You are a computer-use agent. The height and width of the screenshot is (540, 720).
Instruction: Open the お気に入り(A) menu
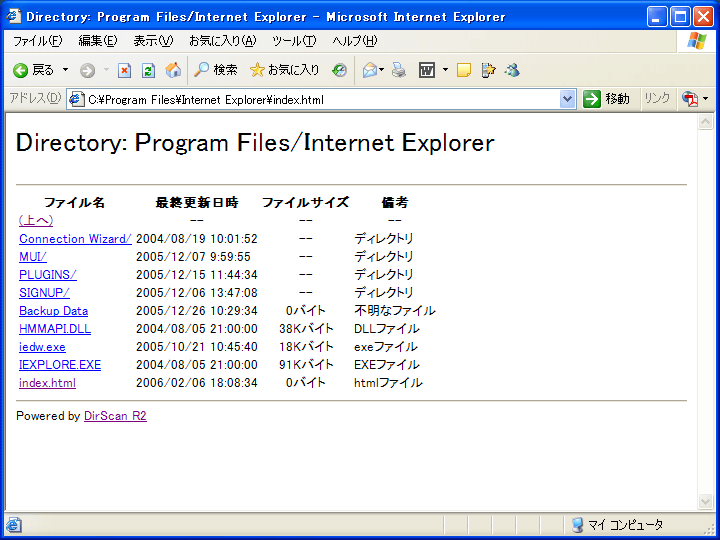point(223,41)
